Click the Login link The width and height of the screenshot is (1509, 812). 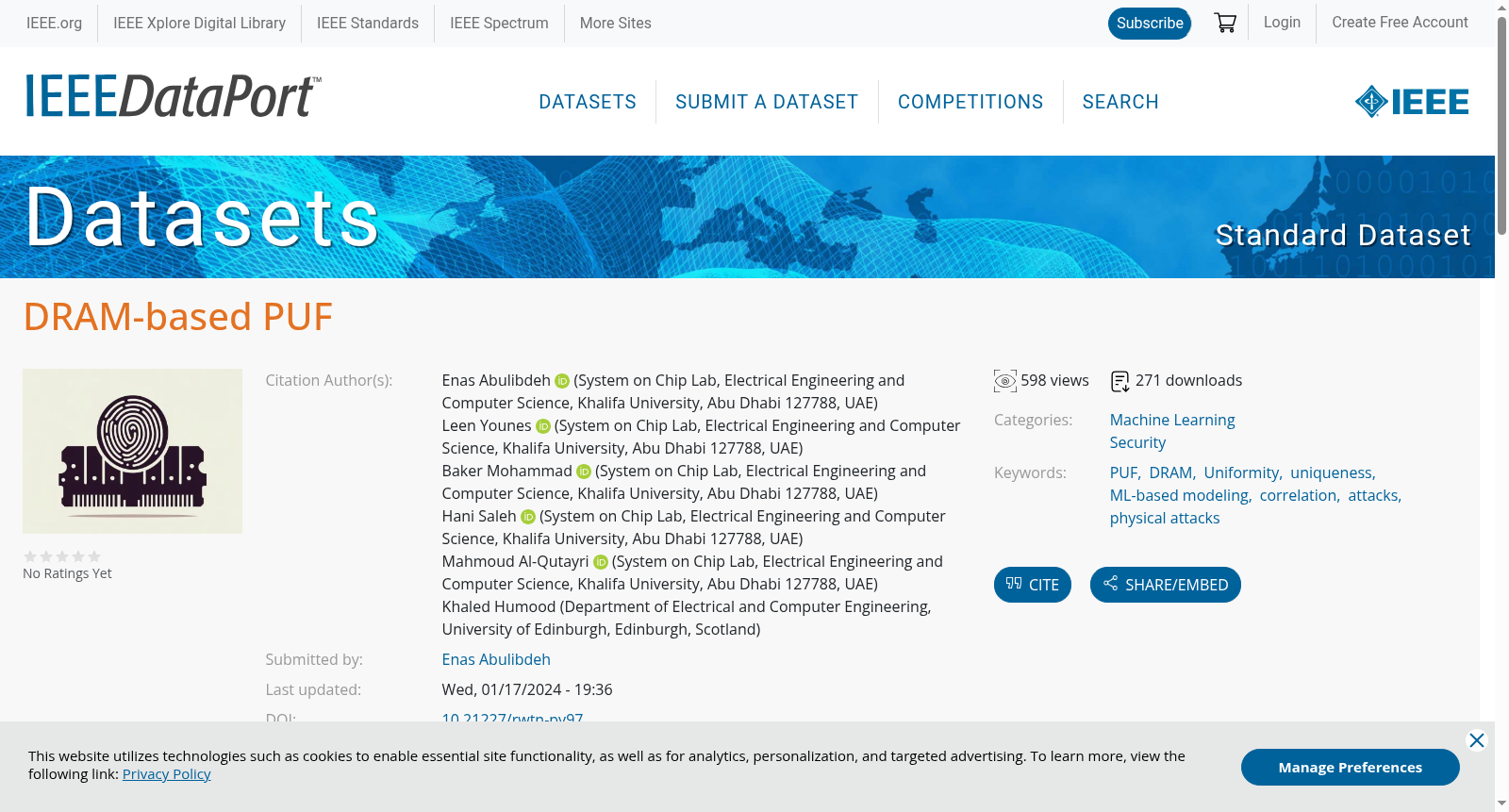coord(1282,22)
